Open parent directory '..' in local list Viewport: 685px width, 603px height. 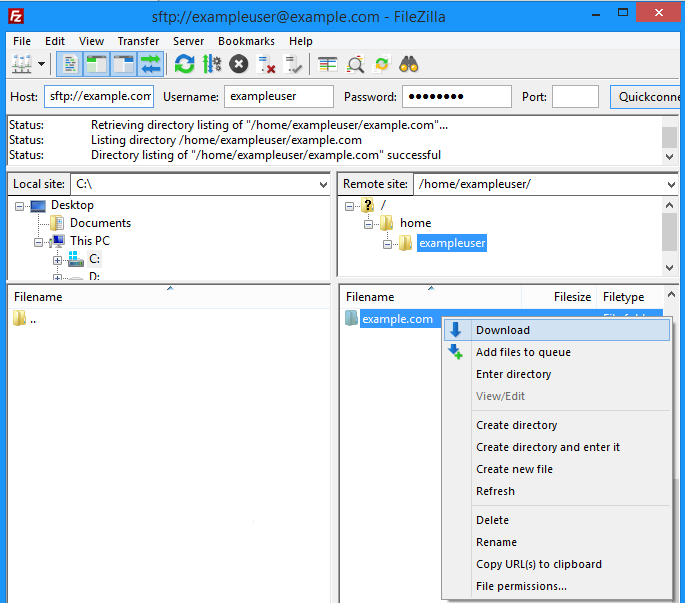(24, 319)
